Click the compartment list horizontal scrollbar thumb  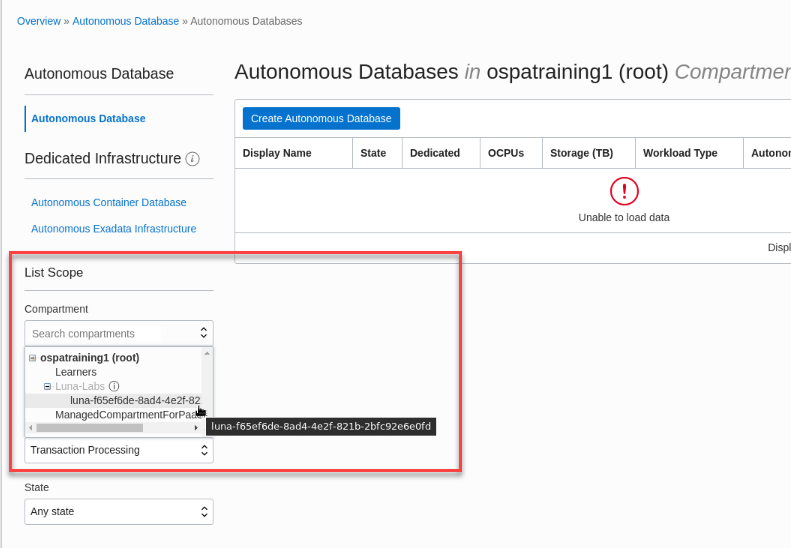tap(90, 428)
